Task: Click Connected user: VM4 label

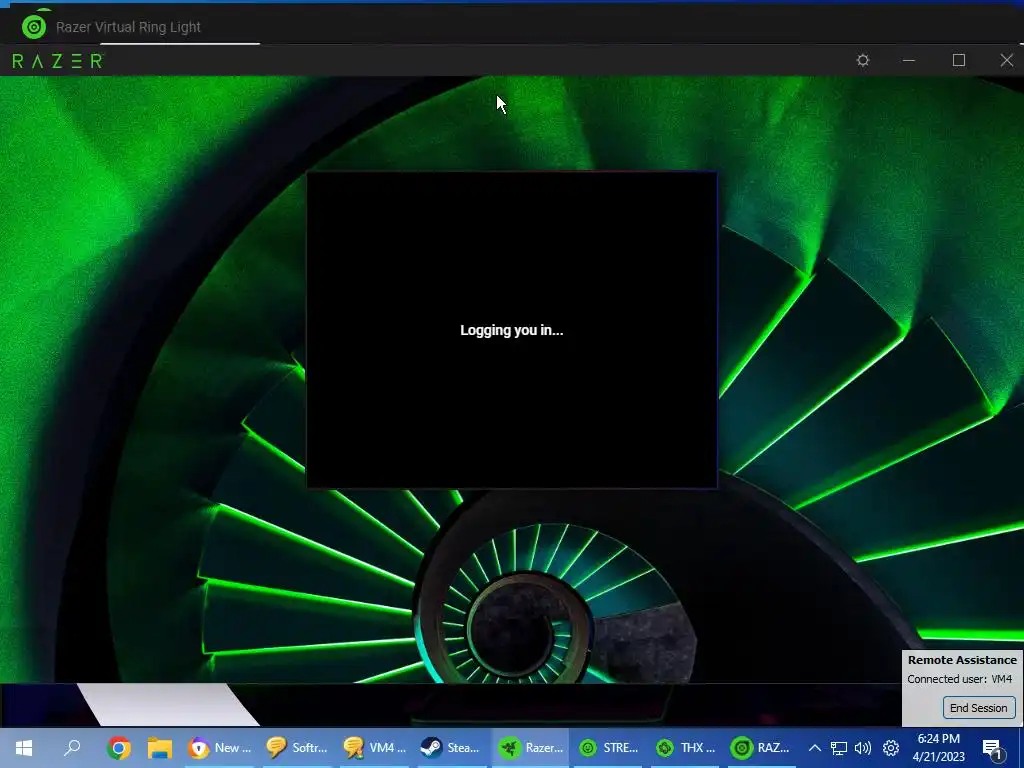Action: coord(959,679)
